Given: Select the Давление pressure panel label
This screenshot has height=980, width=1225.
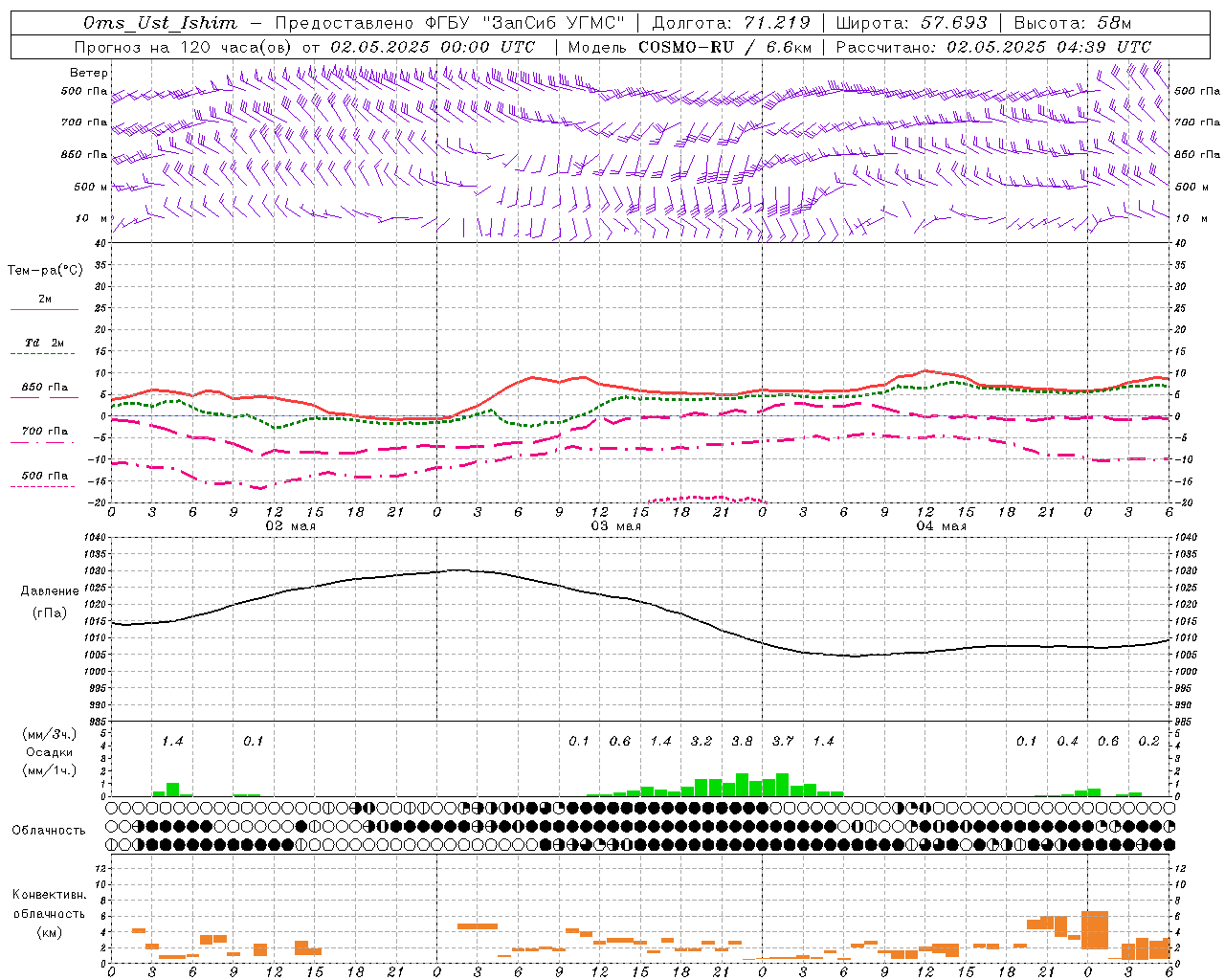Looking at the screenshot, I should 50,591.
